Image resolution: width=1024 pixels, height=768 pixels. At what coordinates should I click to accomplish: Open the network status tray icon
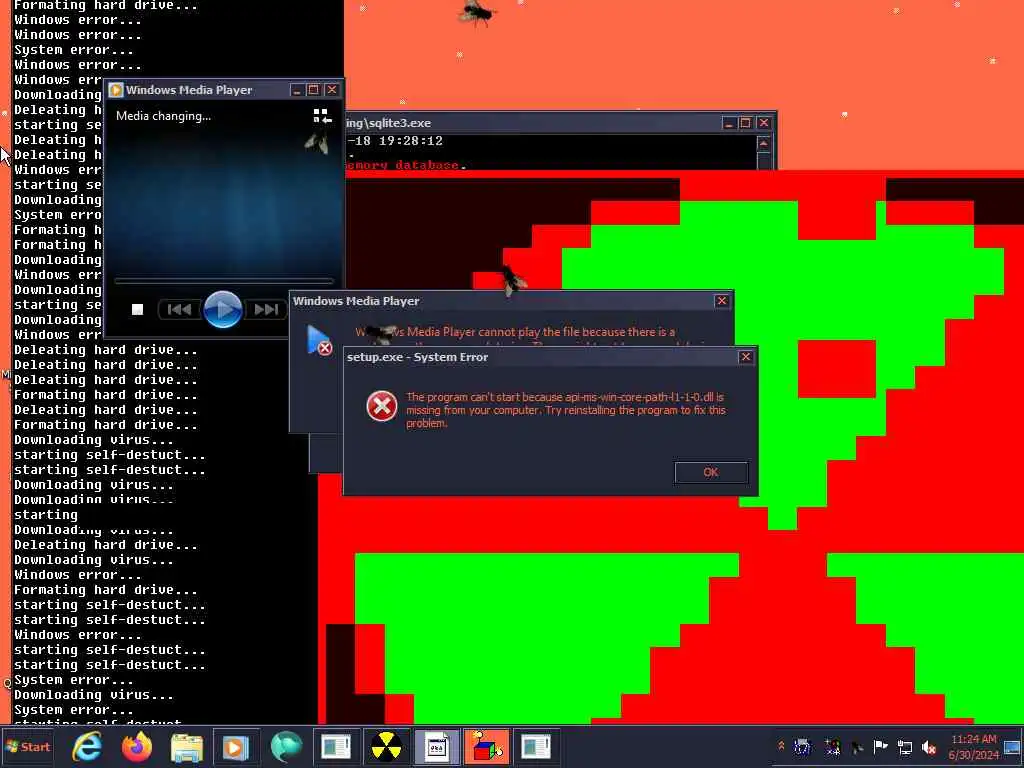905,747
